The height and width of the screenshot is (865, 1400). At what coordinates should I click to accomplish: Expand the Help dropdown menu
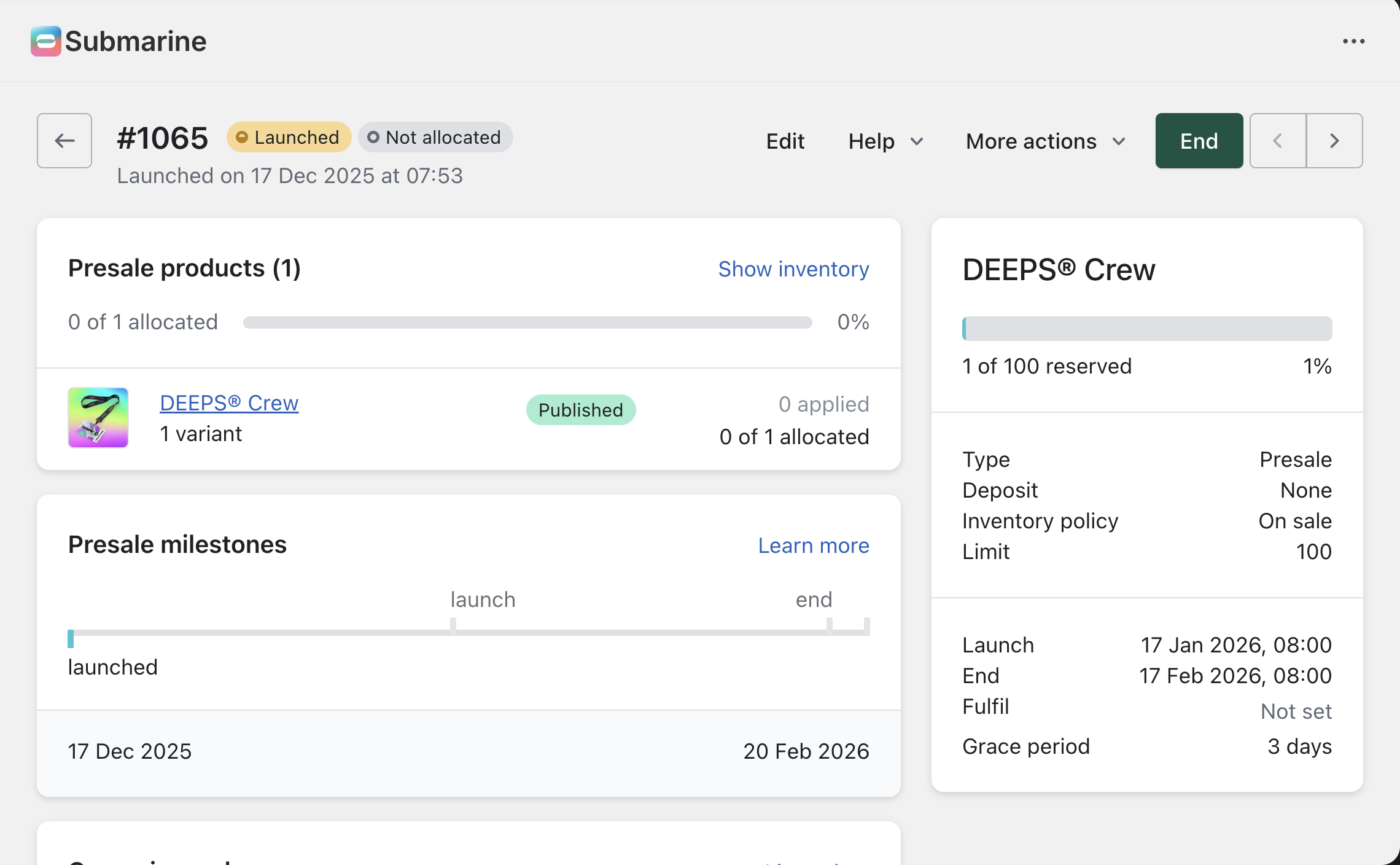(885, 141)
